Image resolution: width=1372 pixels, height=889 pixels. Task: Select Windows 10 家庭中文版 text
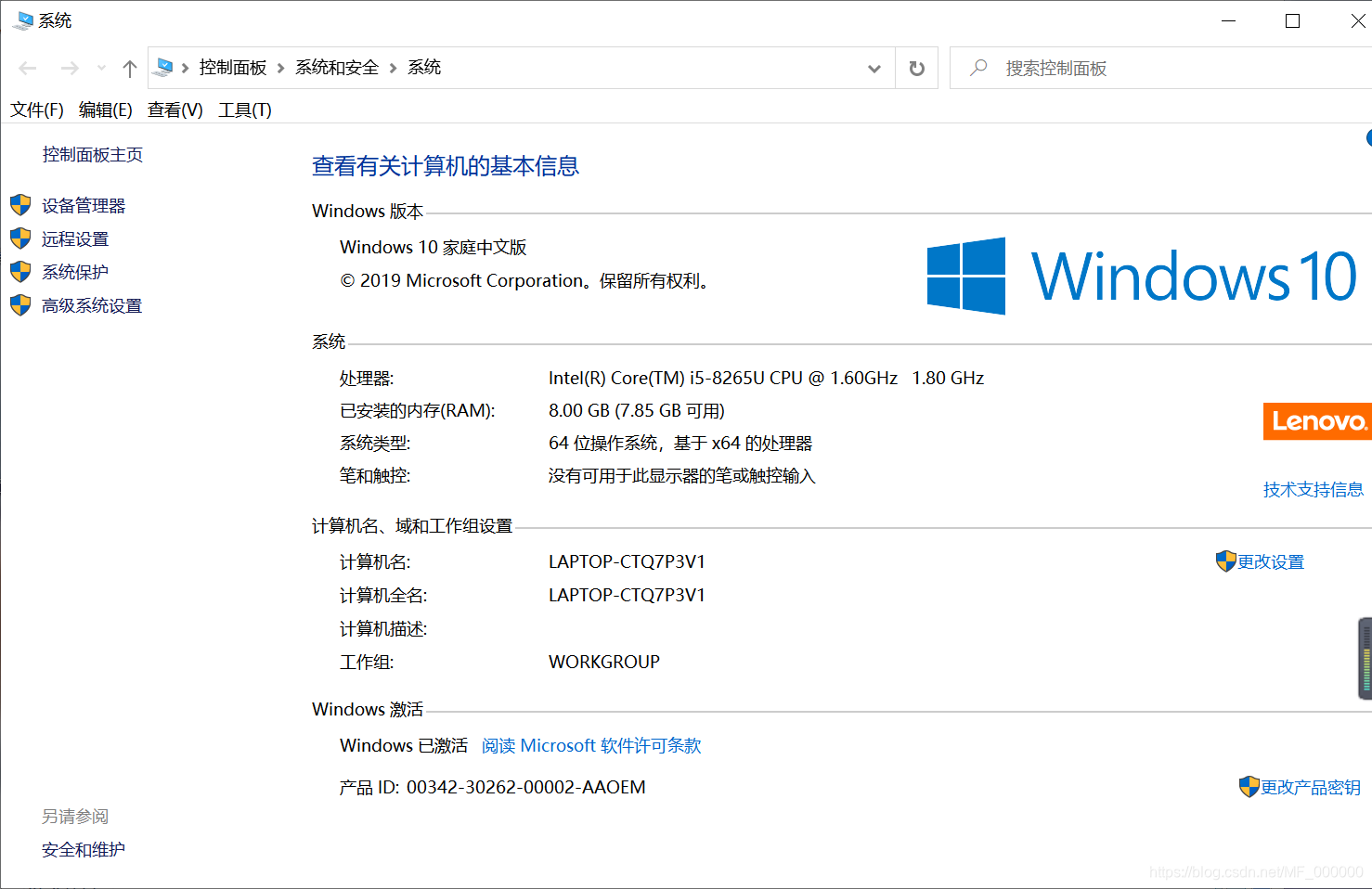click(434, 247)
